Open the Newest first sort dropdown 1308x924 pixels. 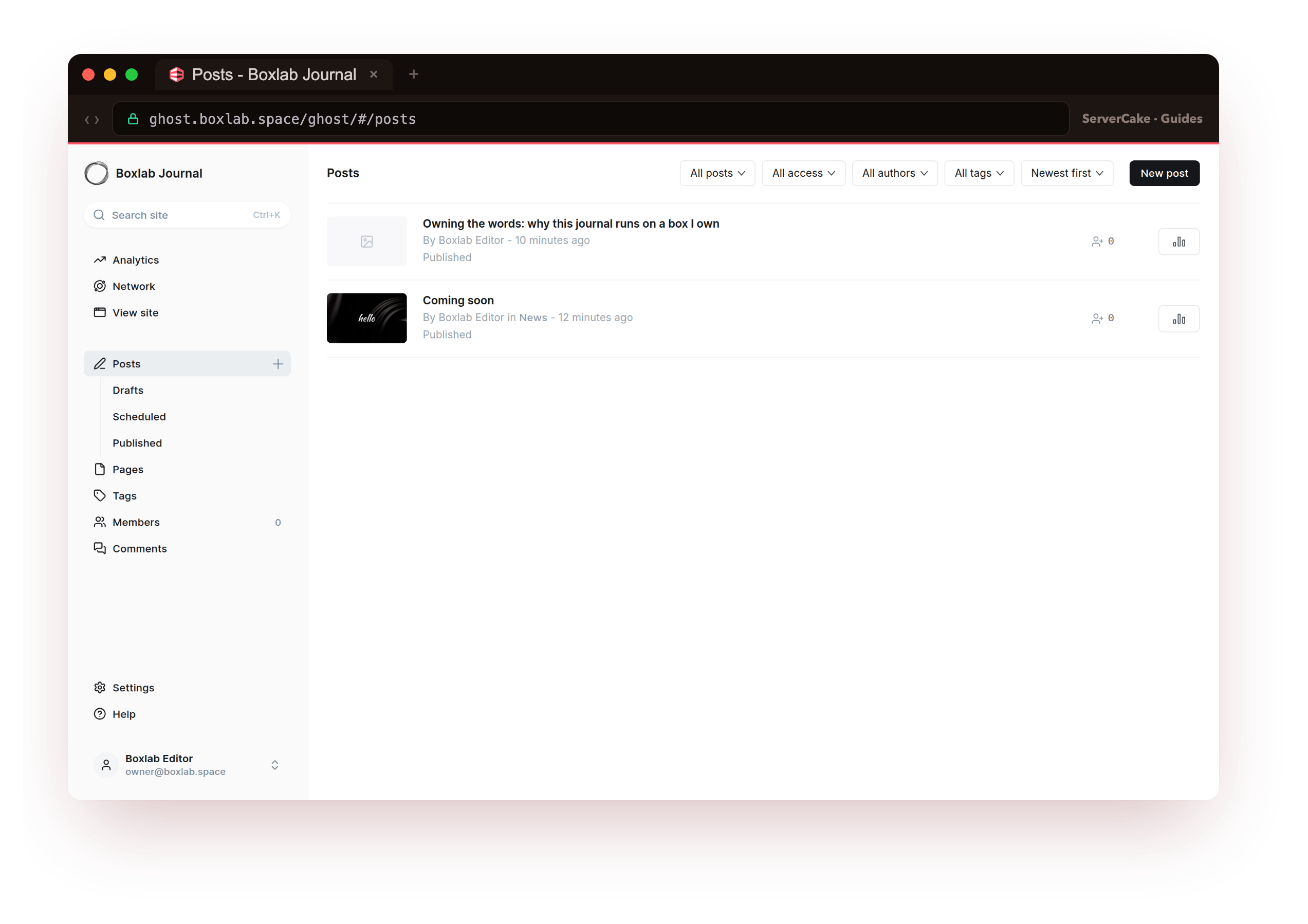(x=1066, y=173)
